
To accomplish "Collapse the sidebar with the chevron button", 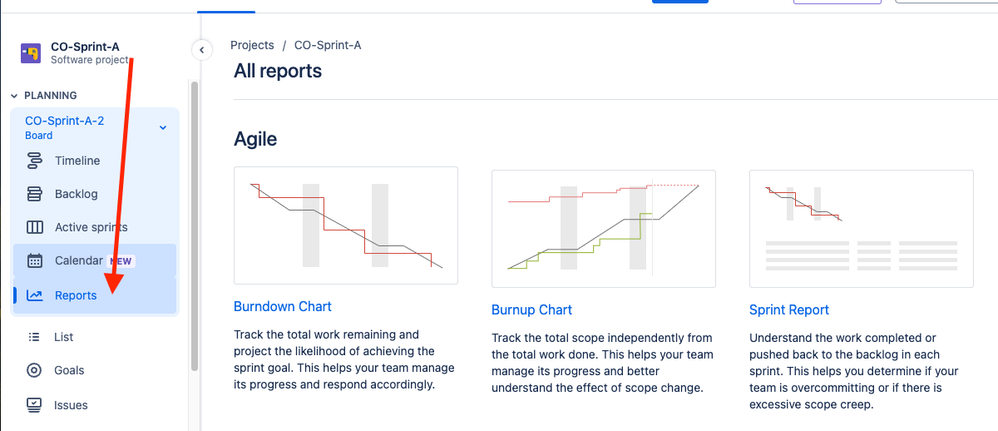I will click(202, 49).
